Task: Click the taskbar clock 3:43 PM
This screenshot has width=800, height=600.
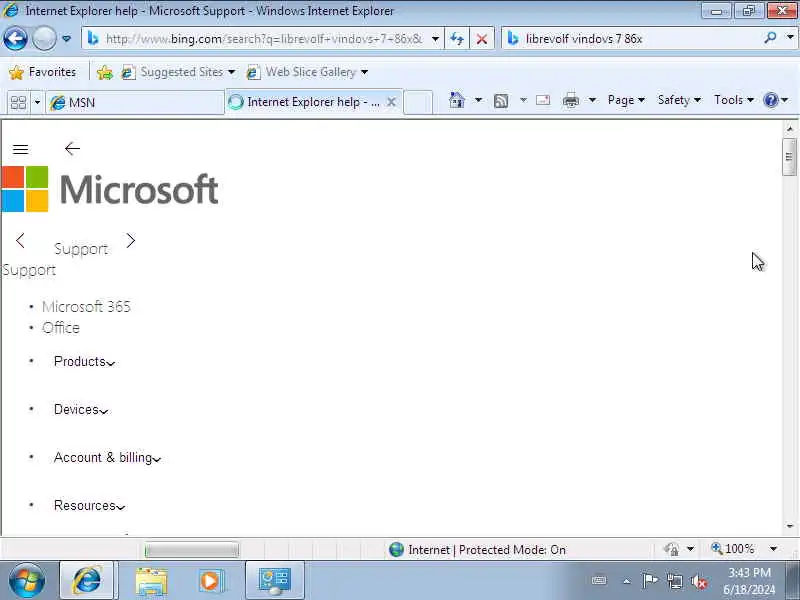Action: 749,572
